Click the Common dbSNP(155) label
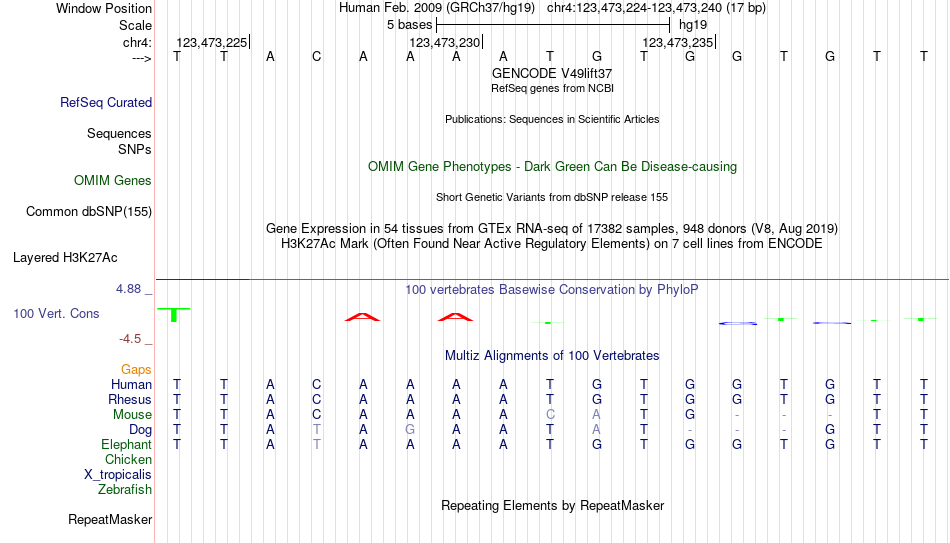The height and width of the screenshot is (543, 950). pyautogui.click(x=89, y=212)
